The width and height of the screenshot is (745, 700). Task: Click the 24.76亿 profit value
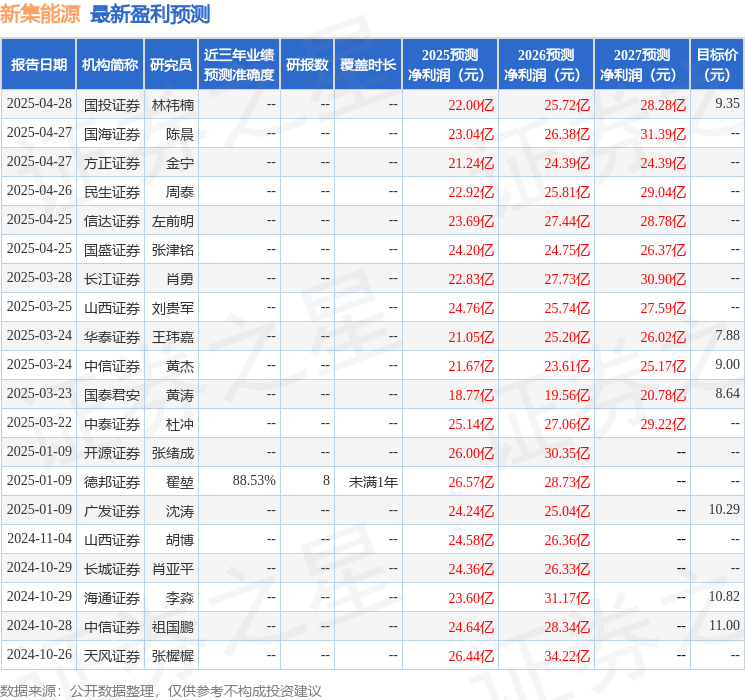471,308
